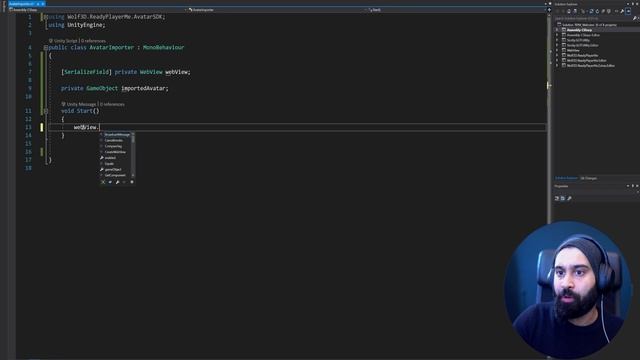Click 'importedAvatar' field name in code
Image resolution: width=640 pixels, height=360 pixels.
click(143, 88)
